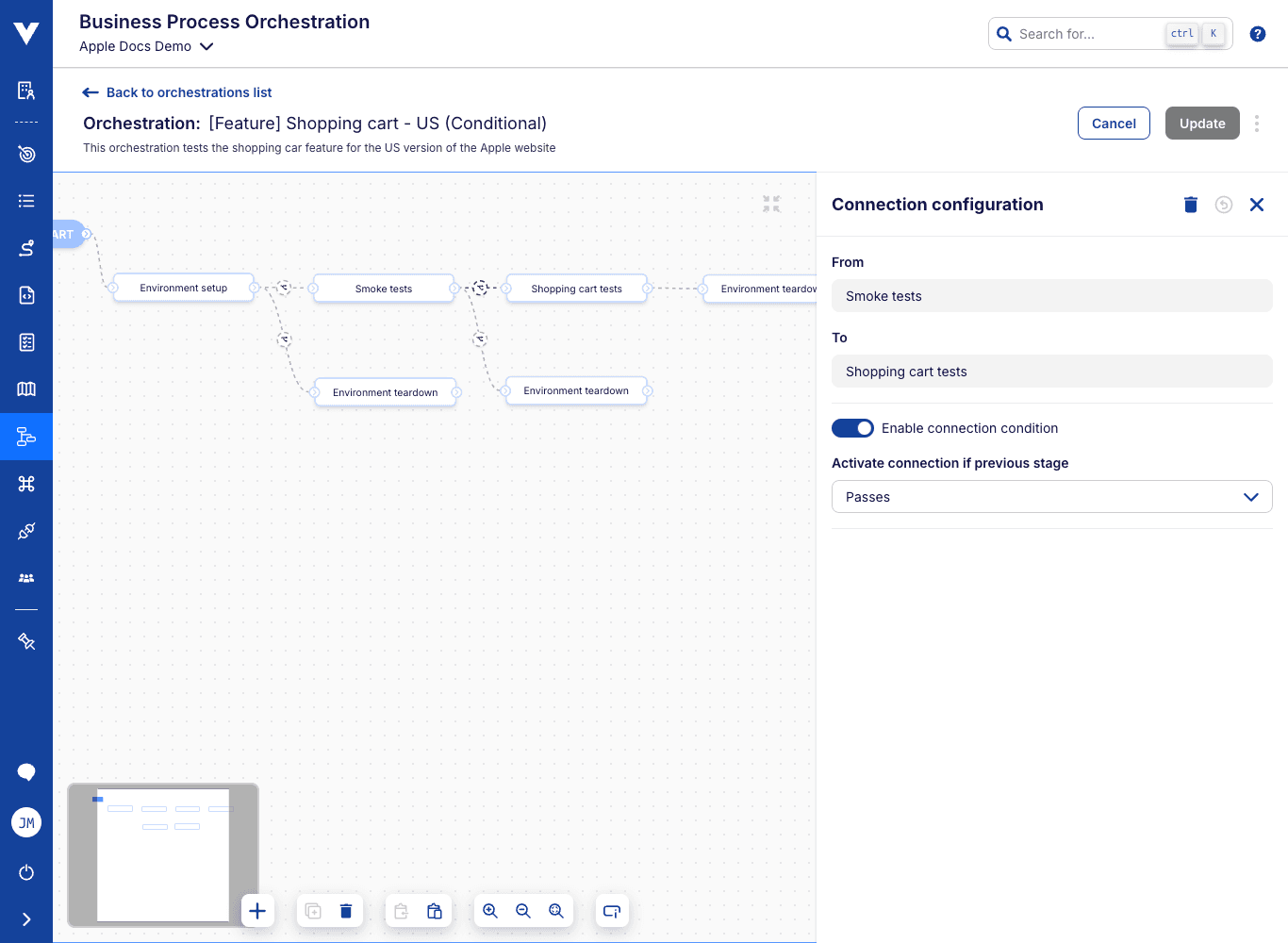1288x943 pixels.
Task: Select the Shopping cart tests stage node
Action: pyautogui.click(x=576, y=289)
